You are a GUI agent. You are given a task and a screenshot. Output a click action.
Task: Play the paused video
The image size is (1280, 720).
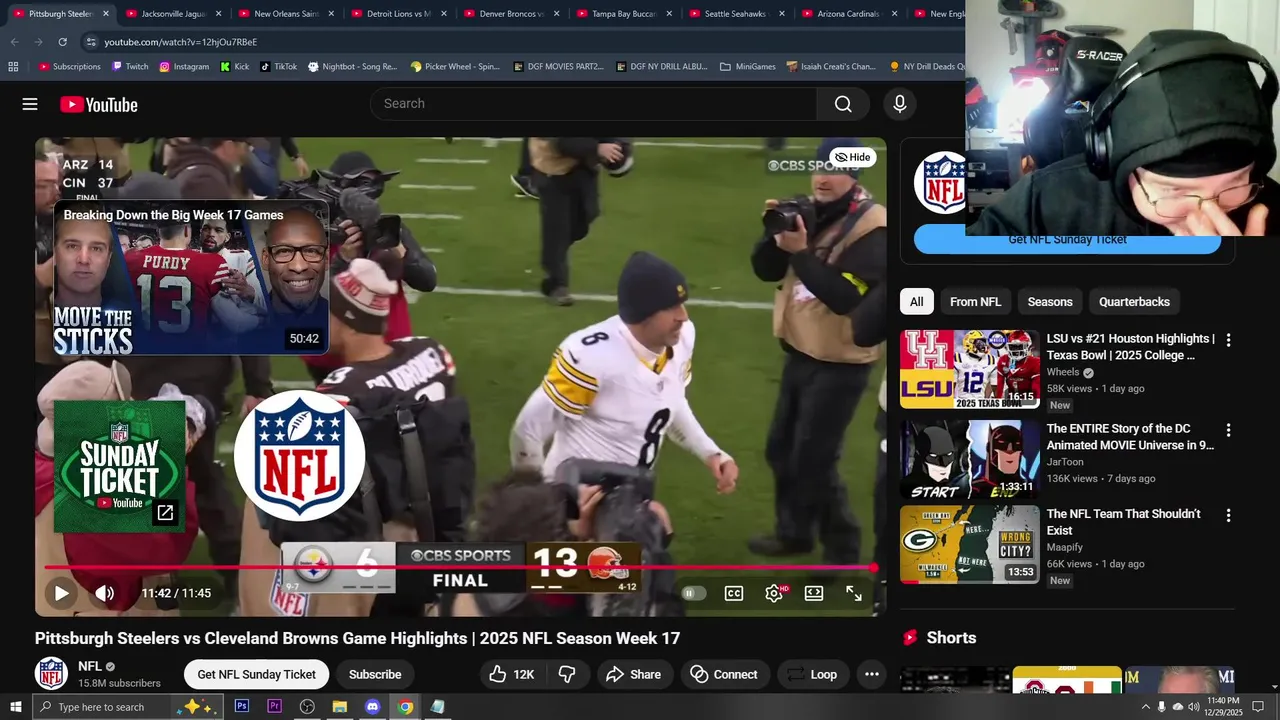61,593
